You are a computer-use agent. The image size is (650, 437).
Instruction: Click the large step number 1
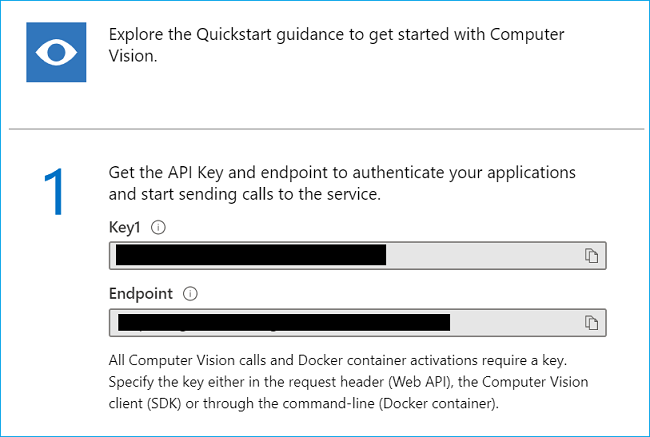55,192
